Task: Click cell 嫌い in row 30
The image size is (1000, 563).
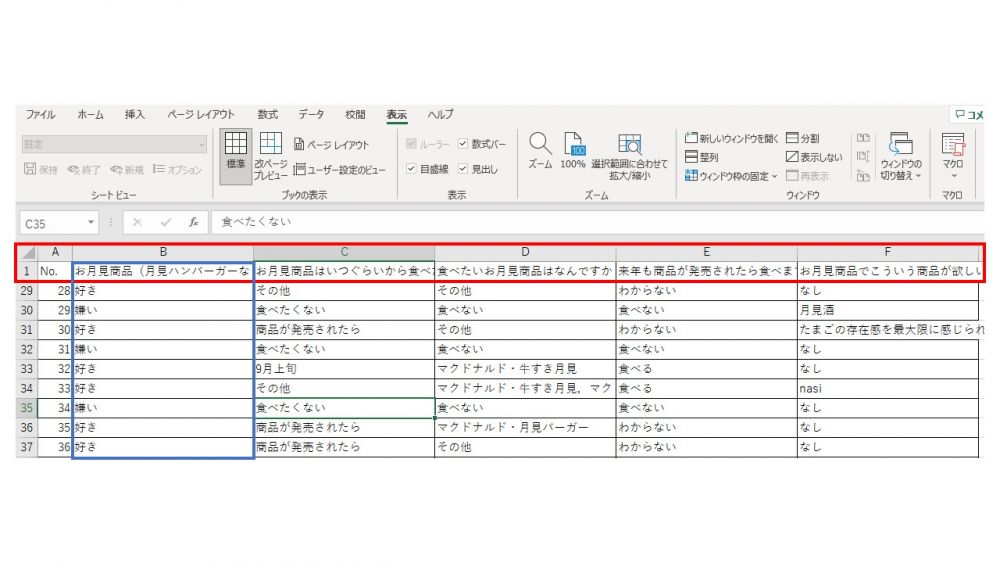Action: 163,310
